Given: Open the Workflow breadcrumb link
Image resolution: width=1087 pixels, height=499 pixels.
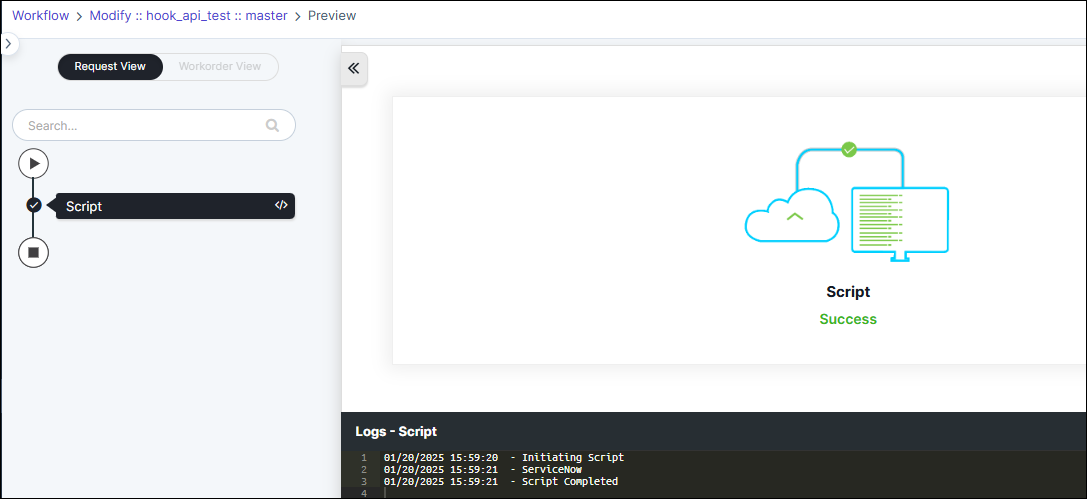Looking at the screenshot, I should click(41, 15).
